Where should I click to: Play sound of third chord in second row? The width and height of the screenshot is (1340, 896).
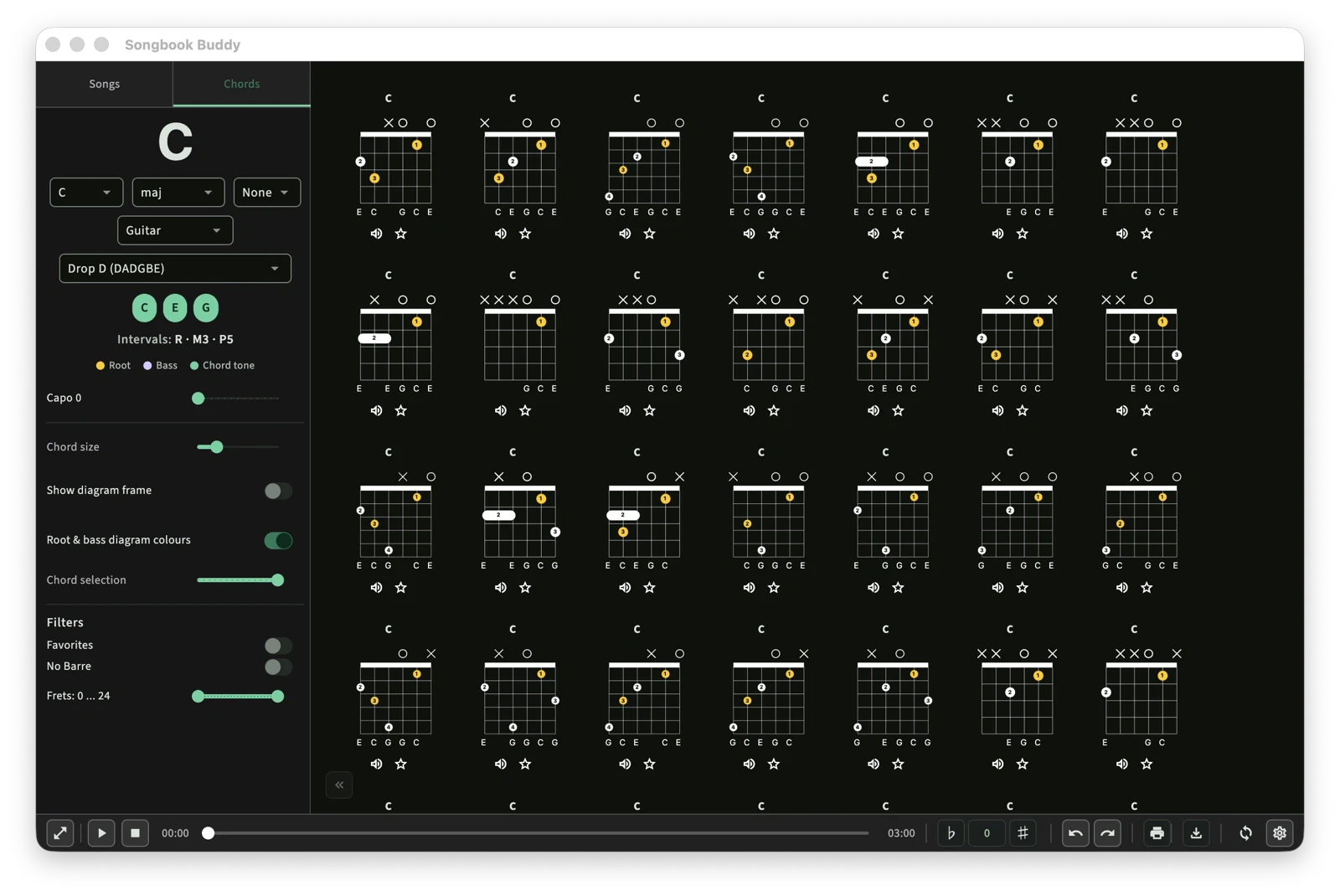click(625, 410)
